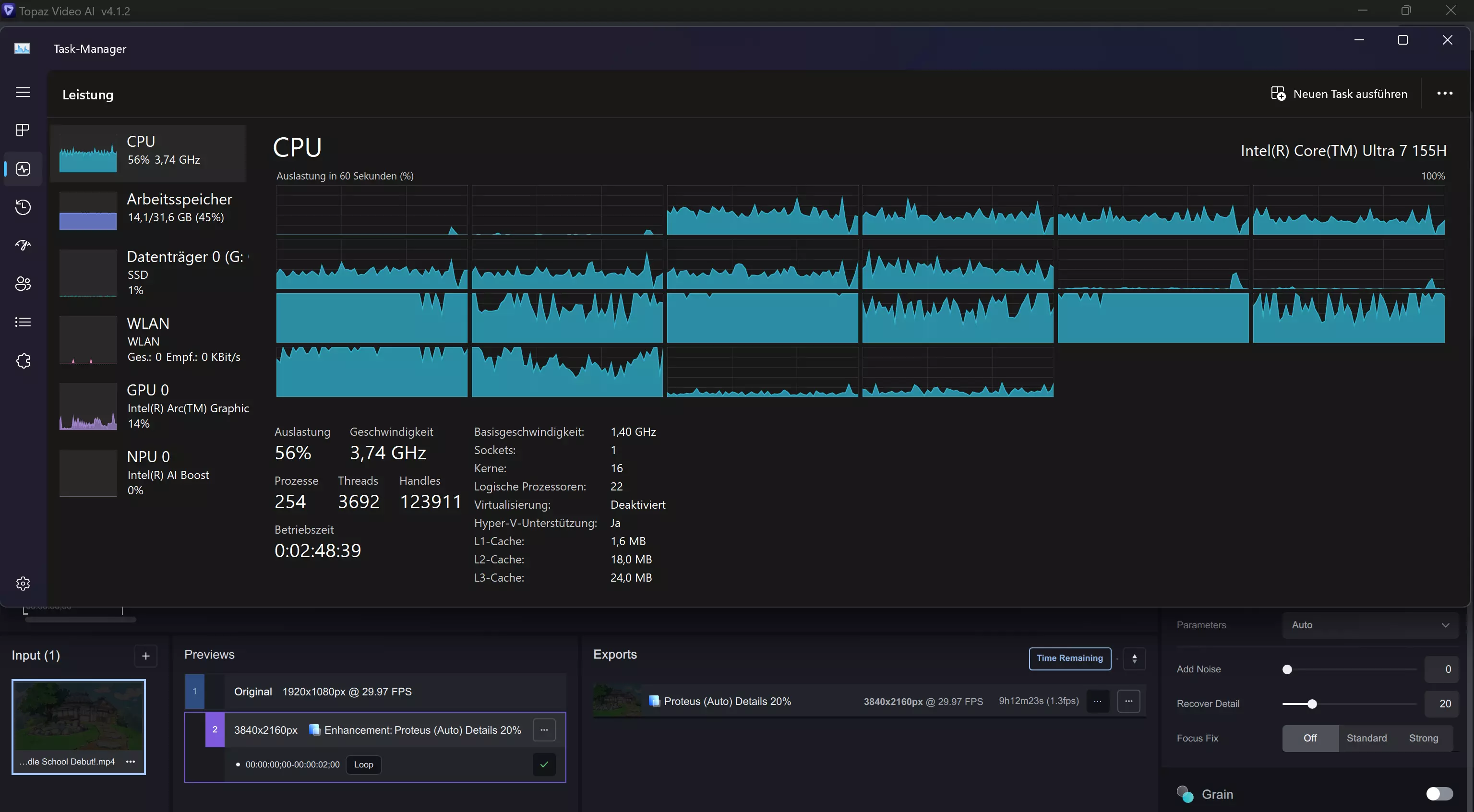Click Time Remaining button in Exports
This screenshot has width=1474, height=812.
click(1070, 658)
